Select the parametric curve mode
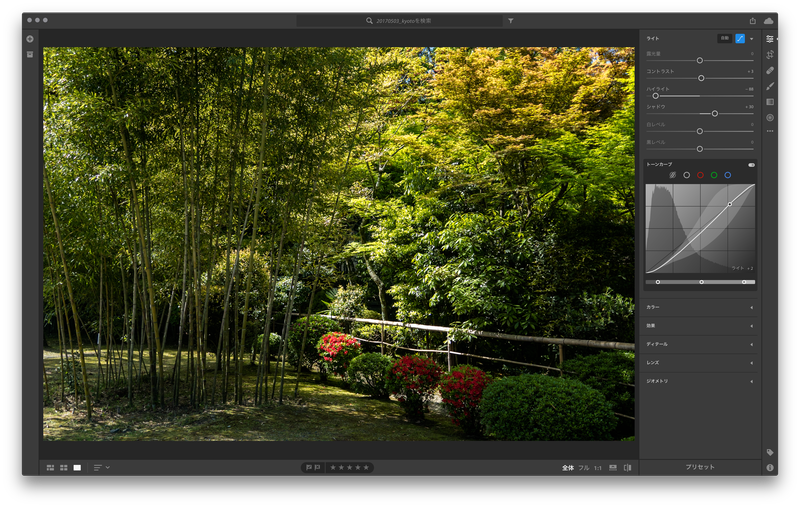Viewport: 800px width, 507px height. 673,175
